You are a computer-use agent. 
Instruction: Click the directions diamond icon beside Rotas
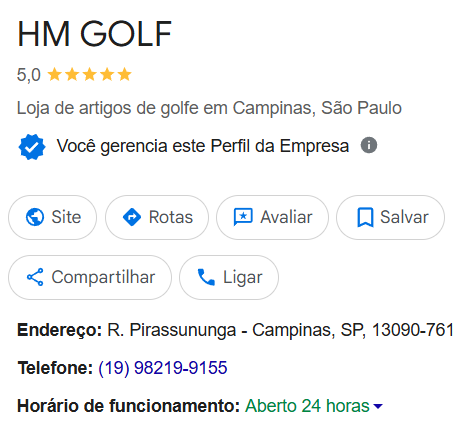pos(132,217)
